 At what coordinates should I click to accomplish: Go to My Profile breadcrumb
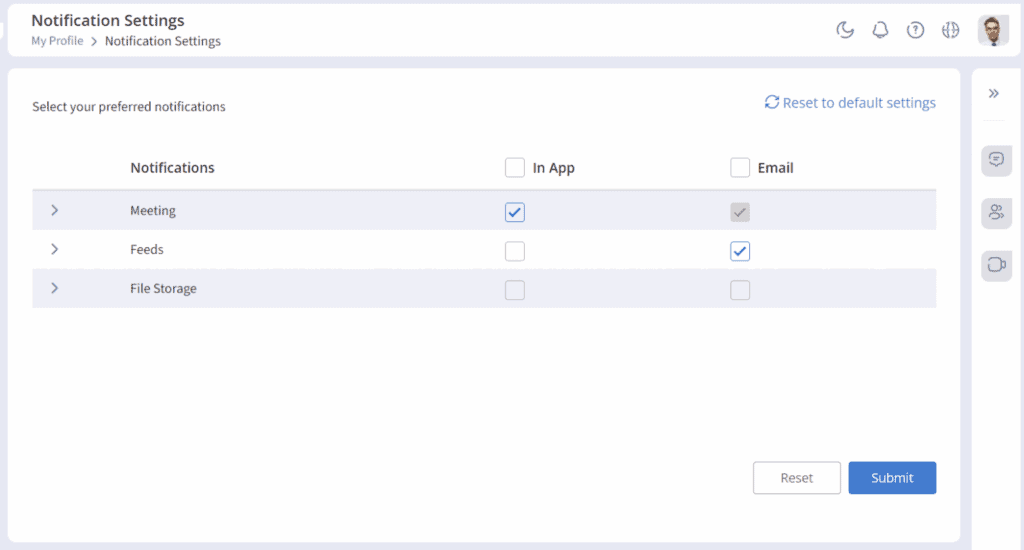(x=57, y=41)
